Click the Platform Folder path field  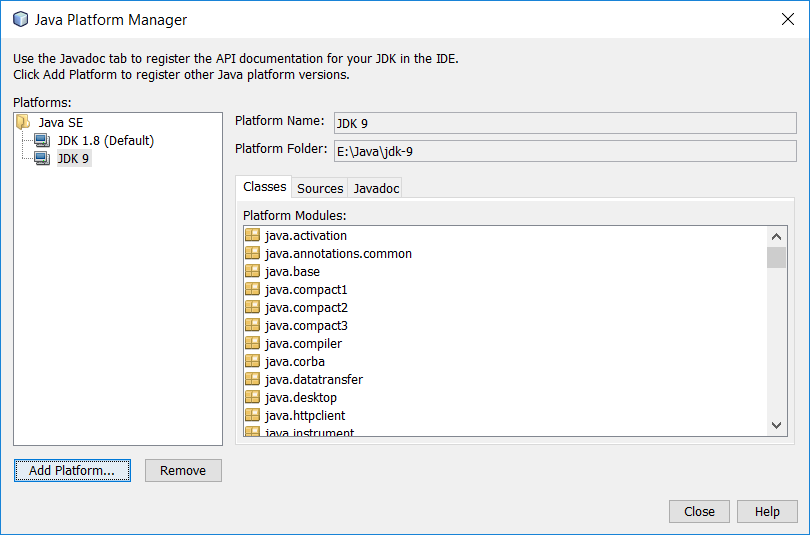563,151
